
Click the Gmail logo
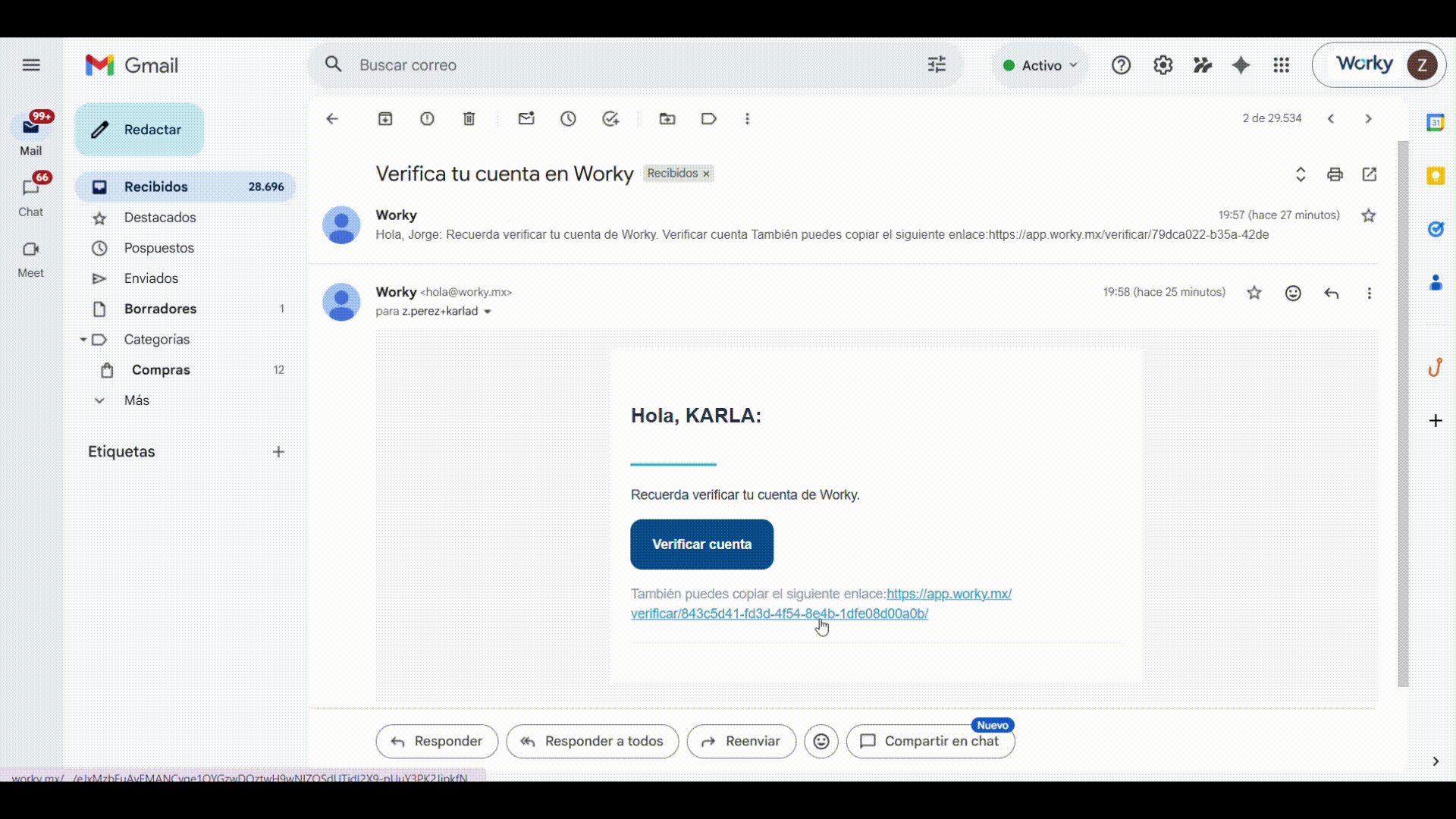click(x=132, y=65)
